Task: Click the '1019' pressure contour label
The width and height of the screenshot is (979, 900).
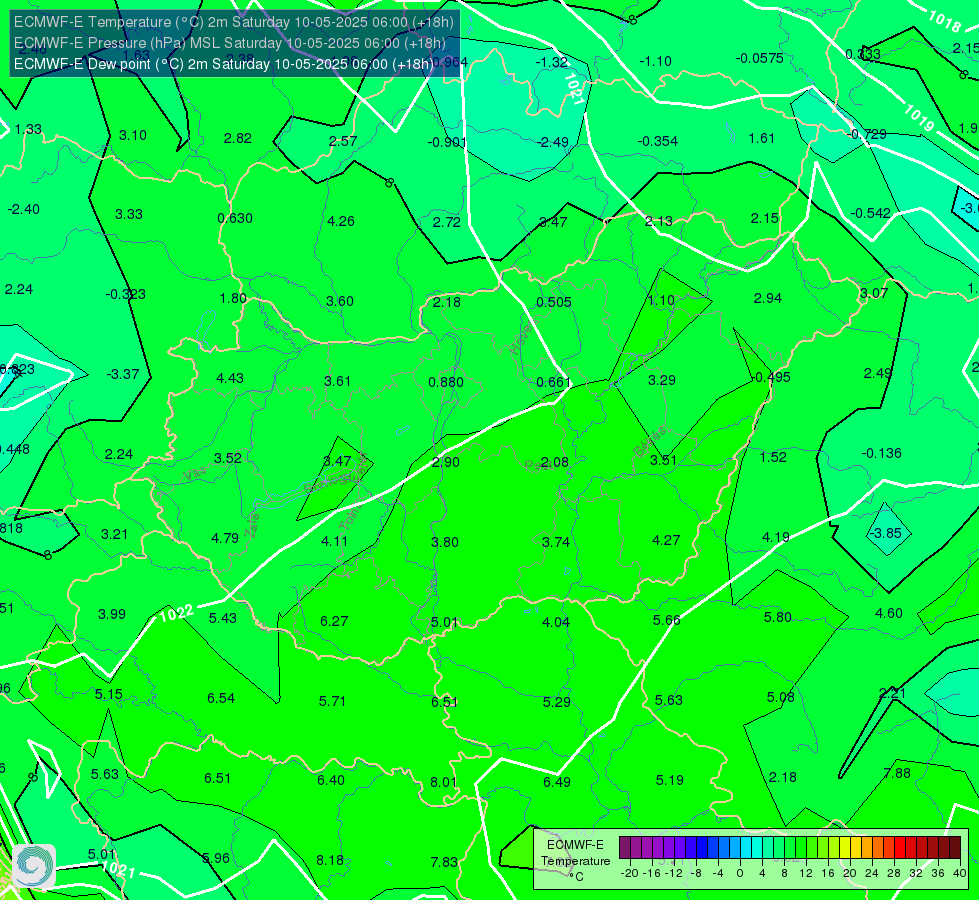Action: (x=919, y=117)
